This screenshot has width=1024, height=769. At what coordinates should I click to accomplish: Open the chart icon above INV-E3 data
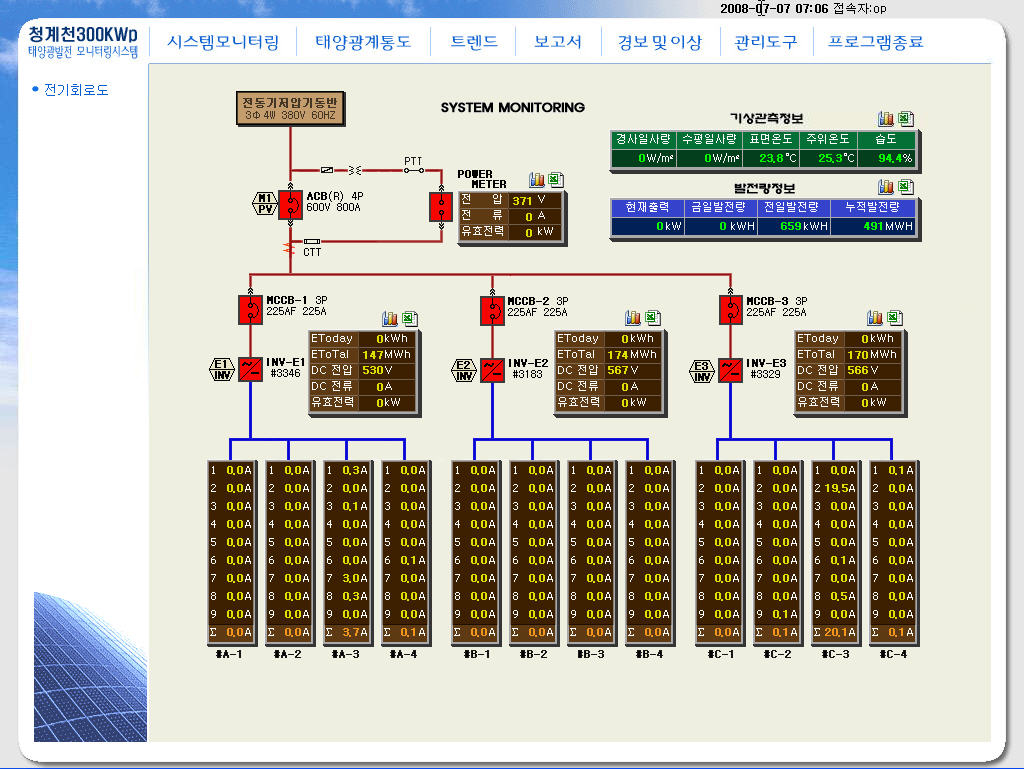[x=875, y=318]
